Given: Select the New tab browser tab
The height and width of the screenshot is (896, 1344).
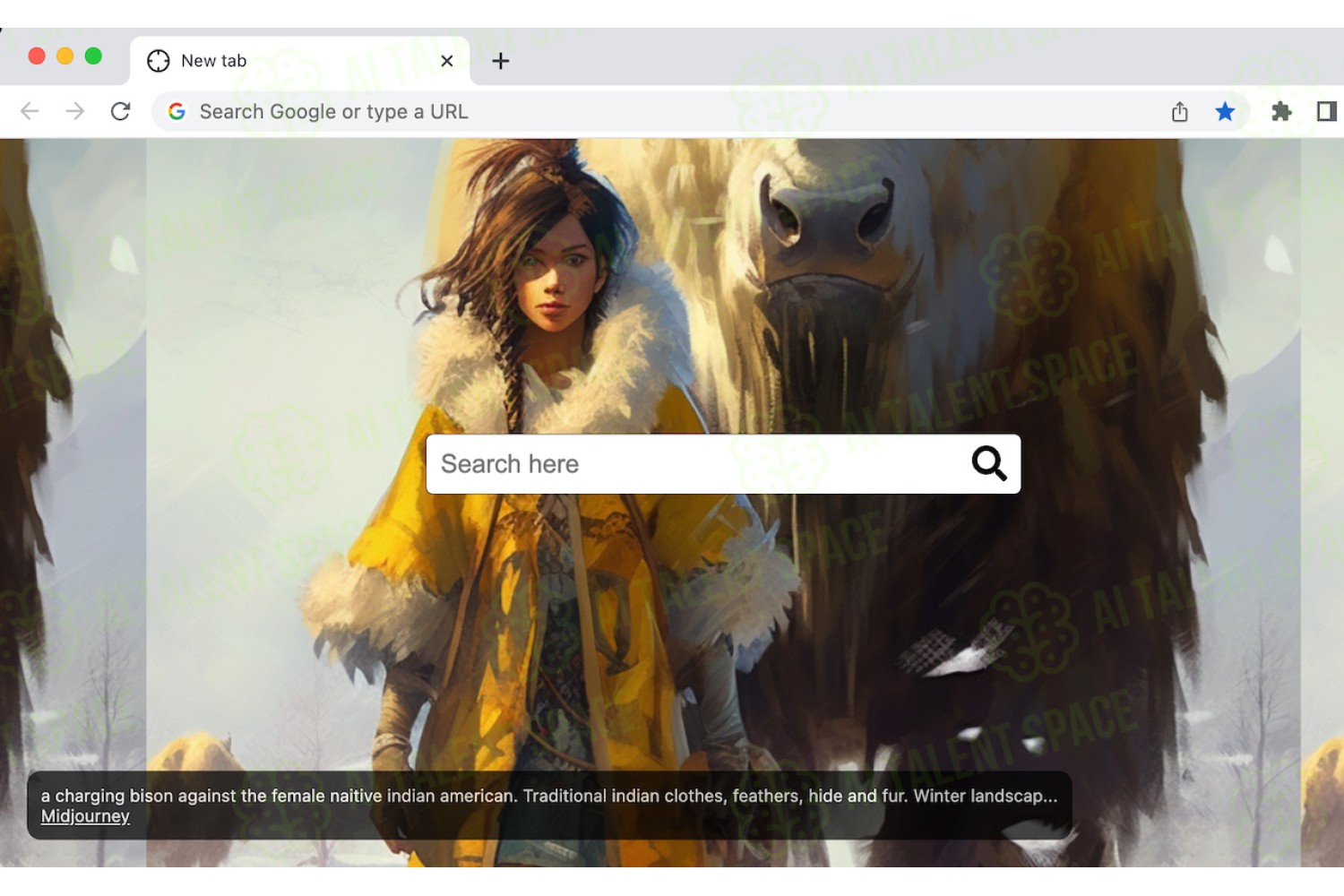Looking at the screenshot, I should coord(300,61).
